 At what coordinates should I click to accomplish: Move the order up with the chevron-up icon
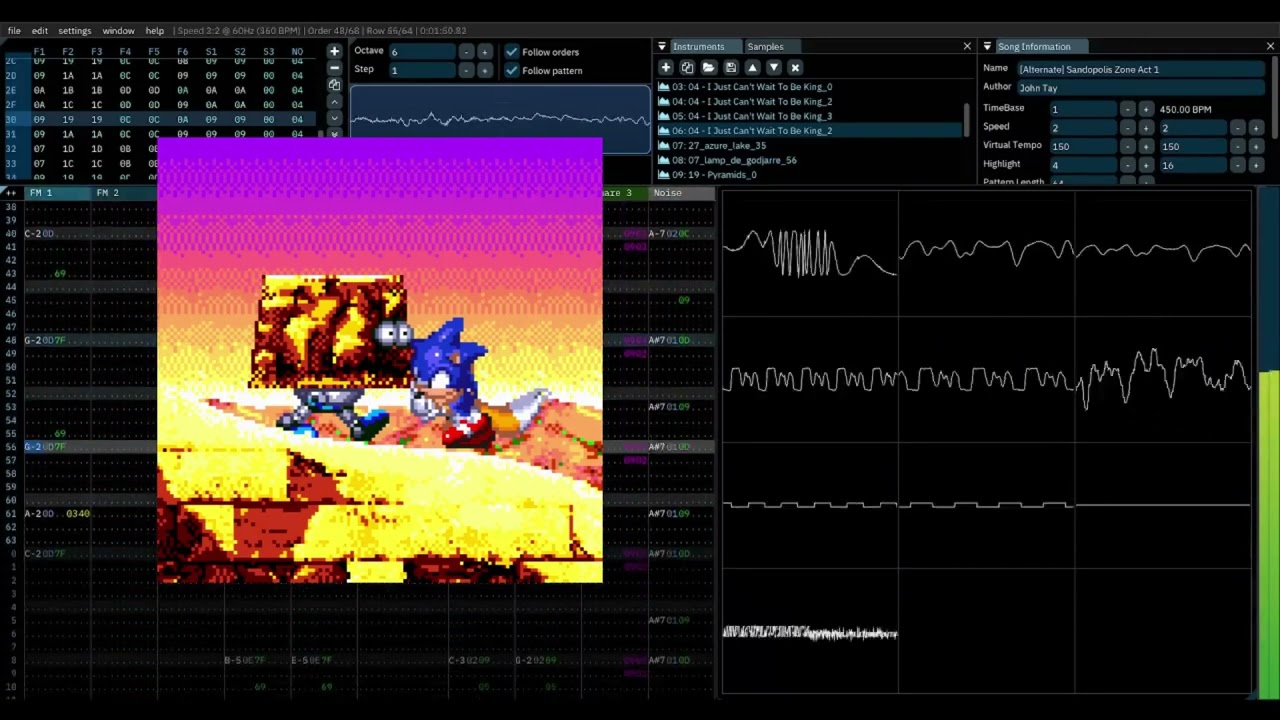334,101
